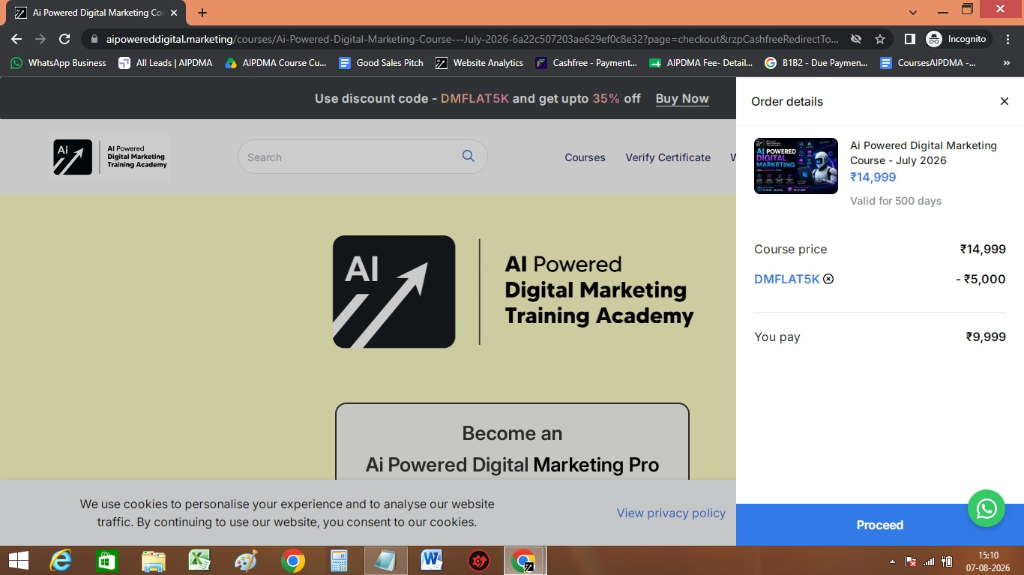This screenshot has width=1024, height=575.
Task: Open WhatsApp Business bookmark
Action: [x=59, y=63]
